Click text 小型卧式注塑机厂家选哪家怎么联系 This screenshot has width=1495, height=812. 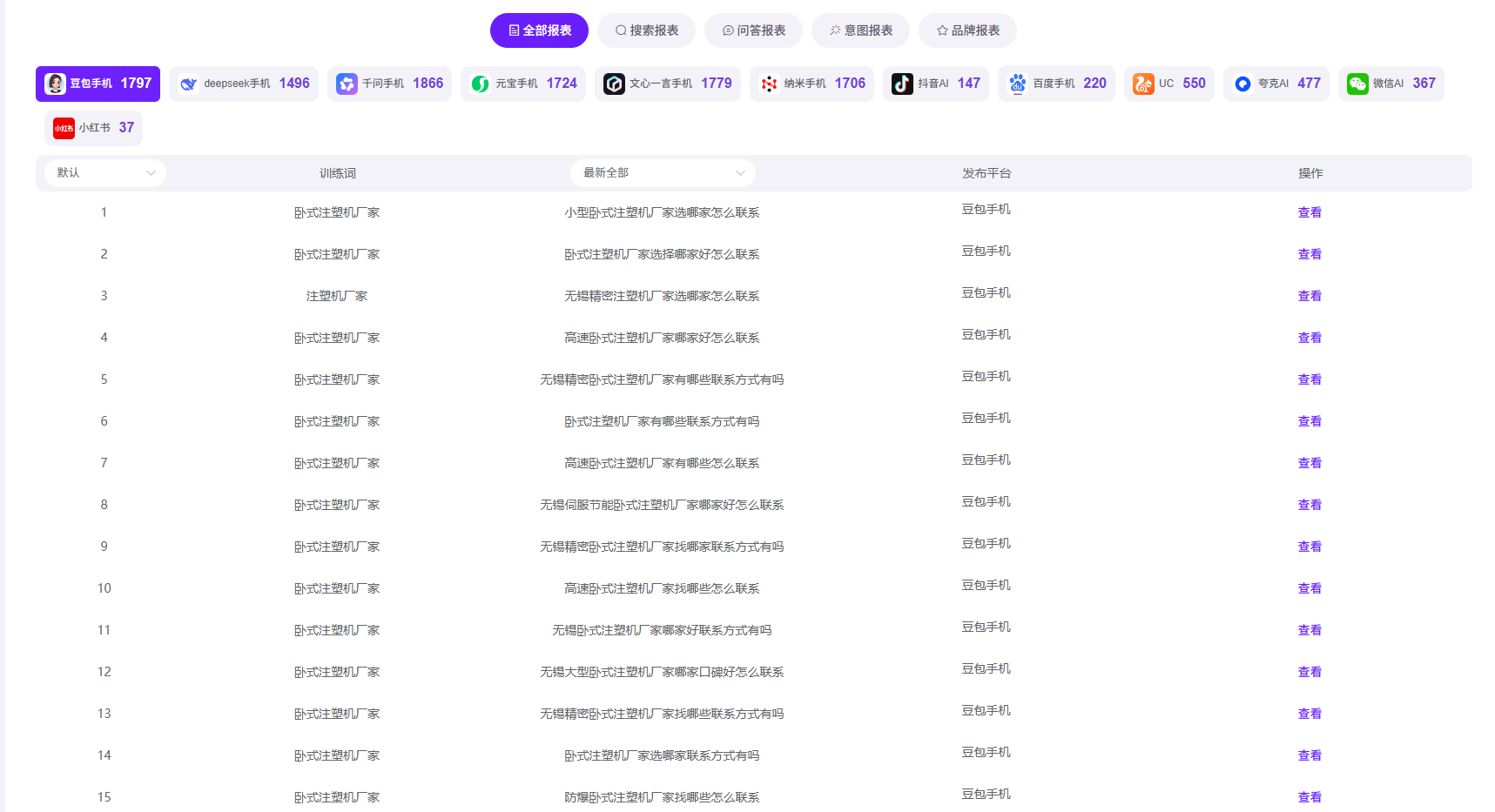click(662, 212)
